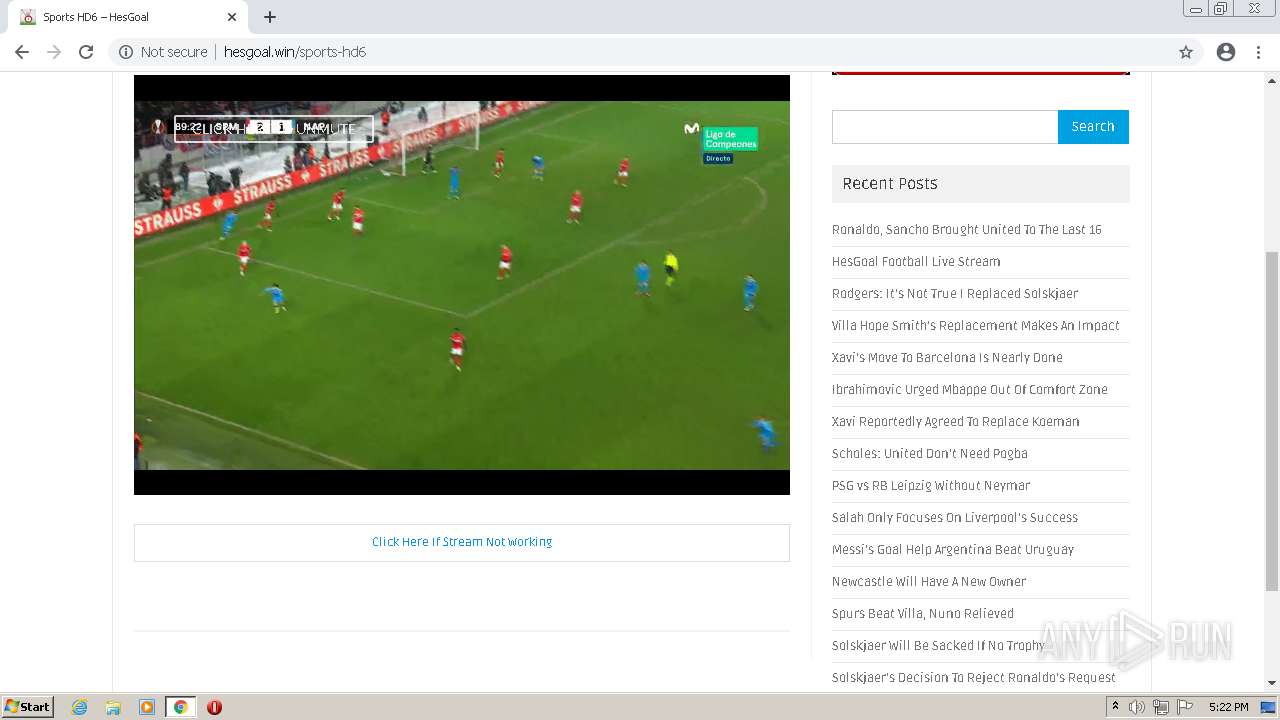Open Xavi's Move To Barcelona Is Nearly Done
This screenshot has width=1280, height=720.
point(947,357)
